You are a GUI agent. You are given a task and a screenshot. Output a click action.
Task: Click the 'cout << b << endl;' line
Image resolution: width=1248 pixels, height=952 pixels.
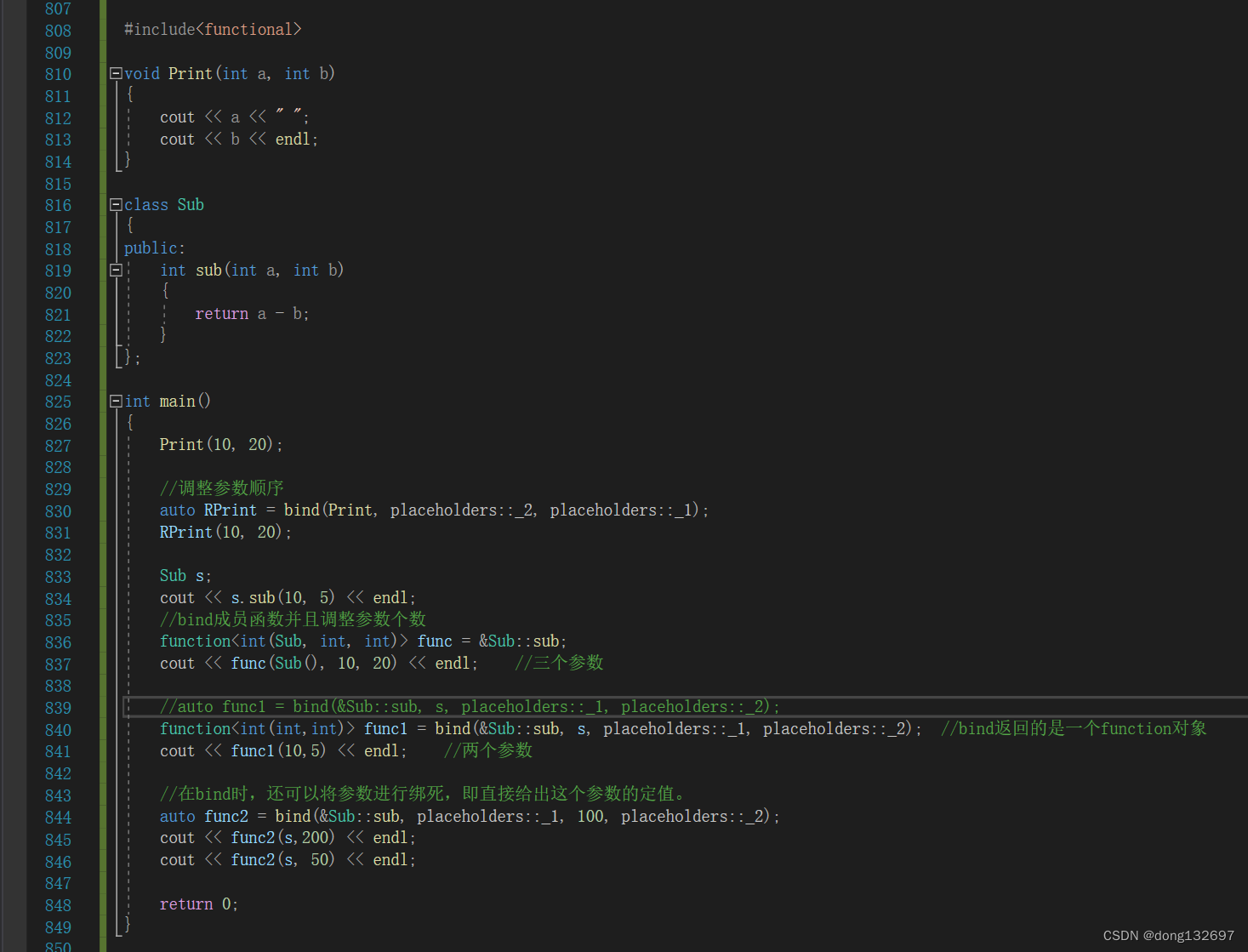click(239, 140)
